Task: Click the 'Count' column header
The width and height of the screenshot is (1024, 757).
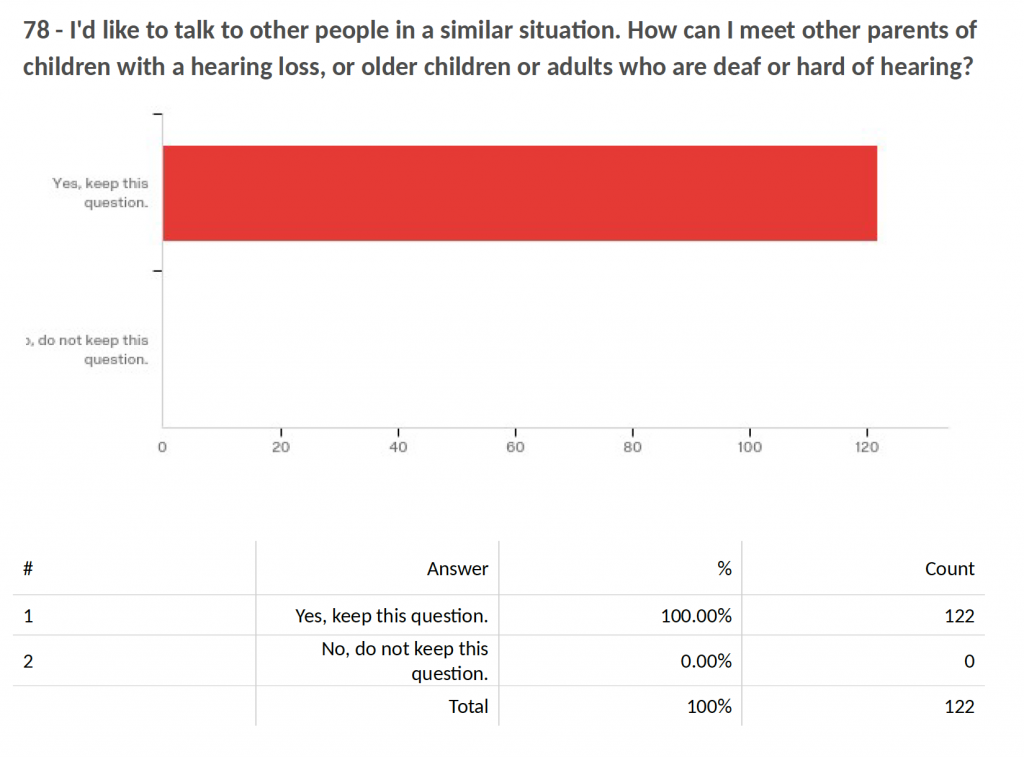Action: click(950, 569)
